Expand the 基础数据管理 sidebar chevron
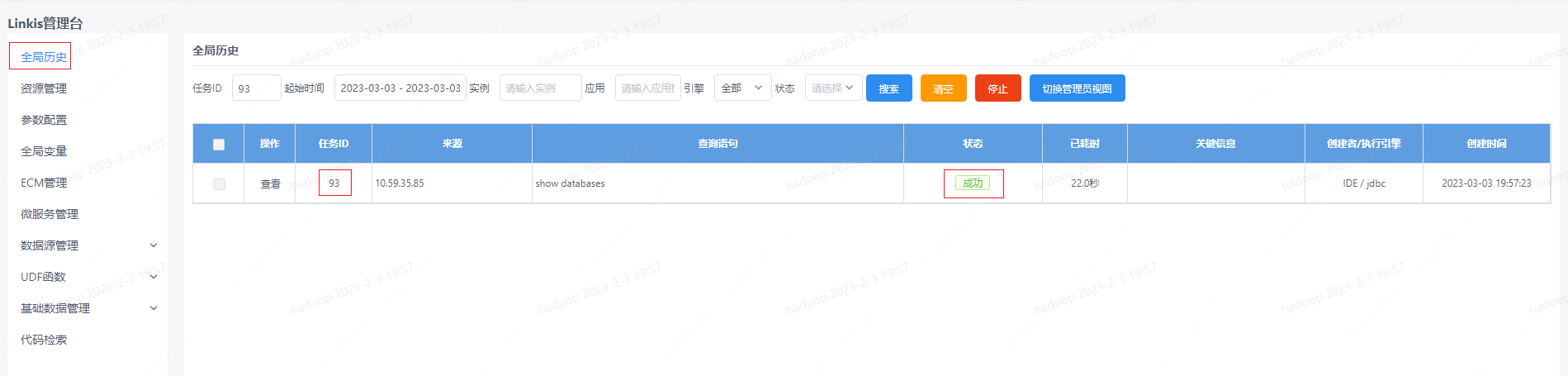This screenshot has width=1568, height=376. (154, 308)
